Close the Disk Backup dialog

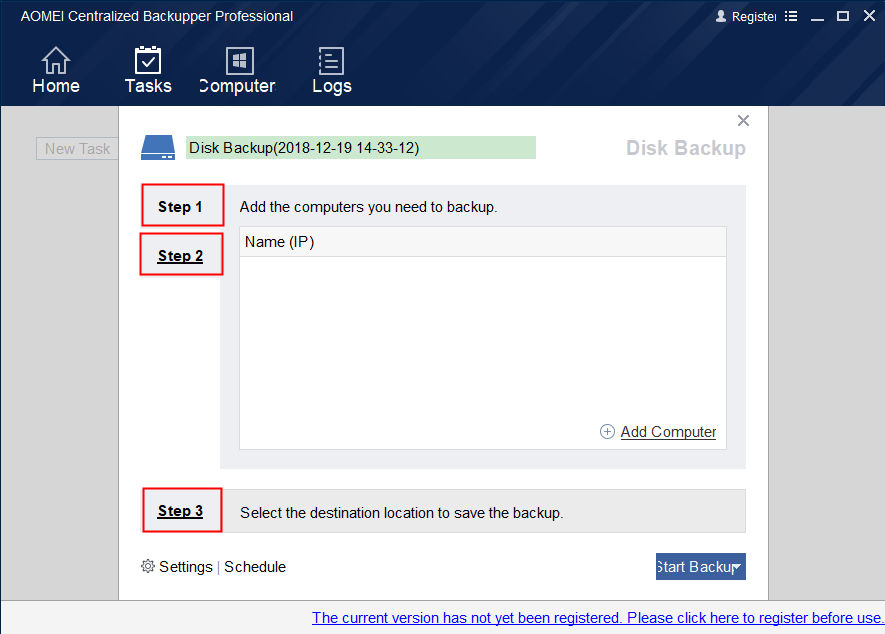(743, 120)
